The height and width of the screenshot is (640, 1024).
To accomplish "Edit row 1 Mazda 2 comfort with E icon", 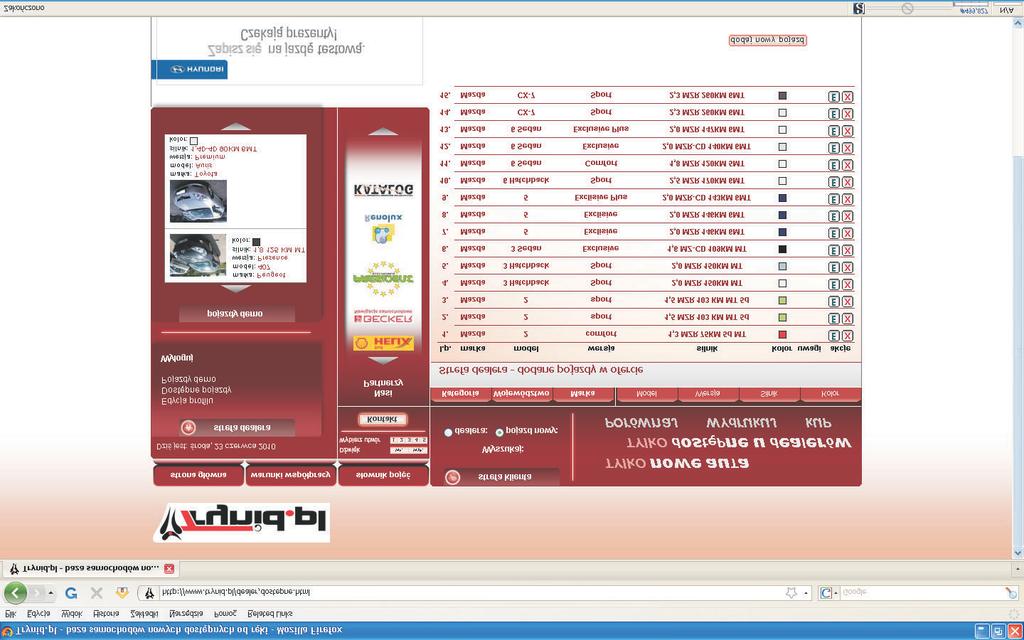I will (833, 335).
